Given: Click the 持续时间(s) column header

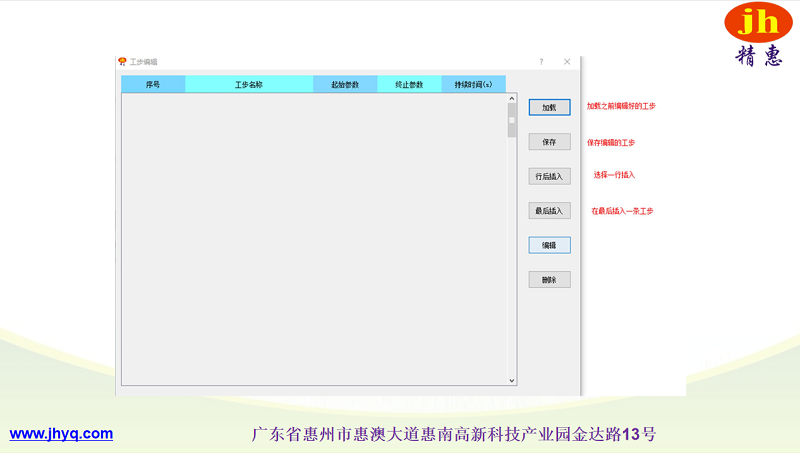Looking at the screenshot, I should 473,85.
